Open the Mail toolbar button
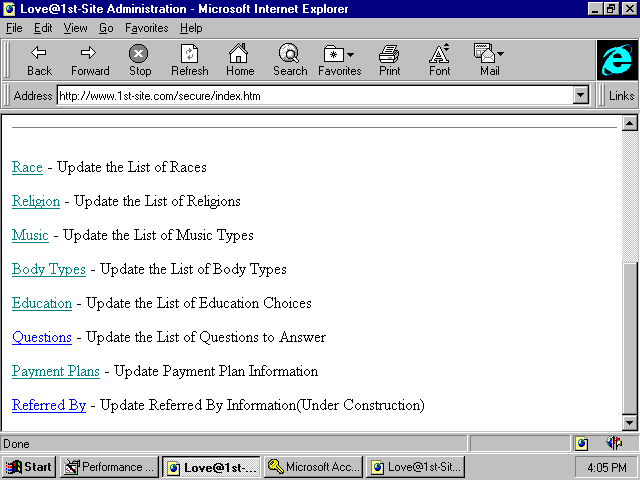This screenshot has height=480, width=640. [489, 60]
